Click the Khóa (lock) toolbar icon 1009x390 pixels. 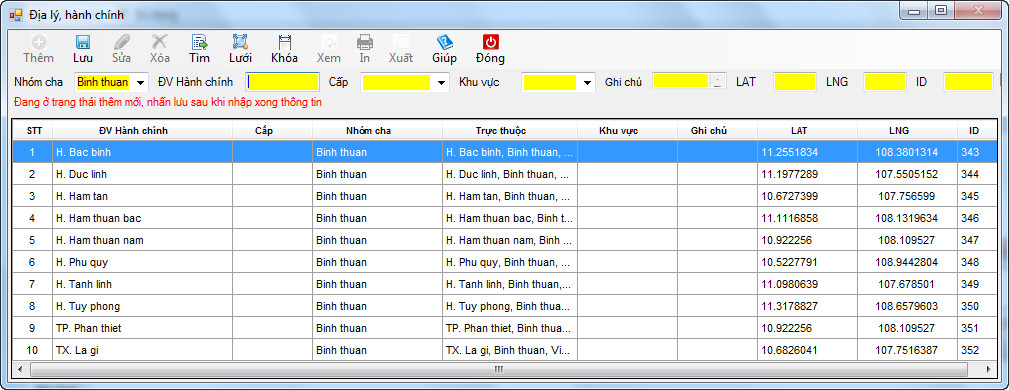pos(284,43)
